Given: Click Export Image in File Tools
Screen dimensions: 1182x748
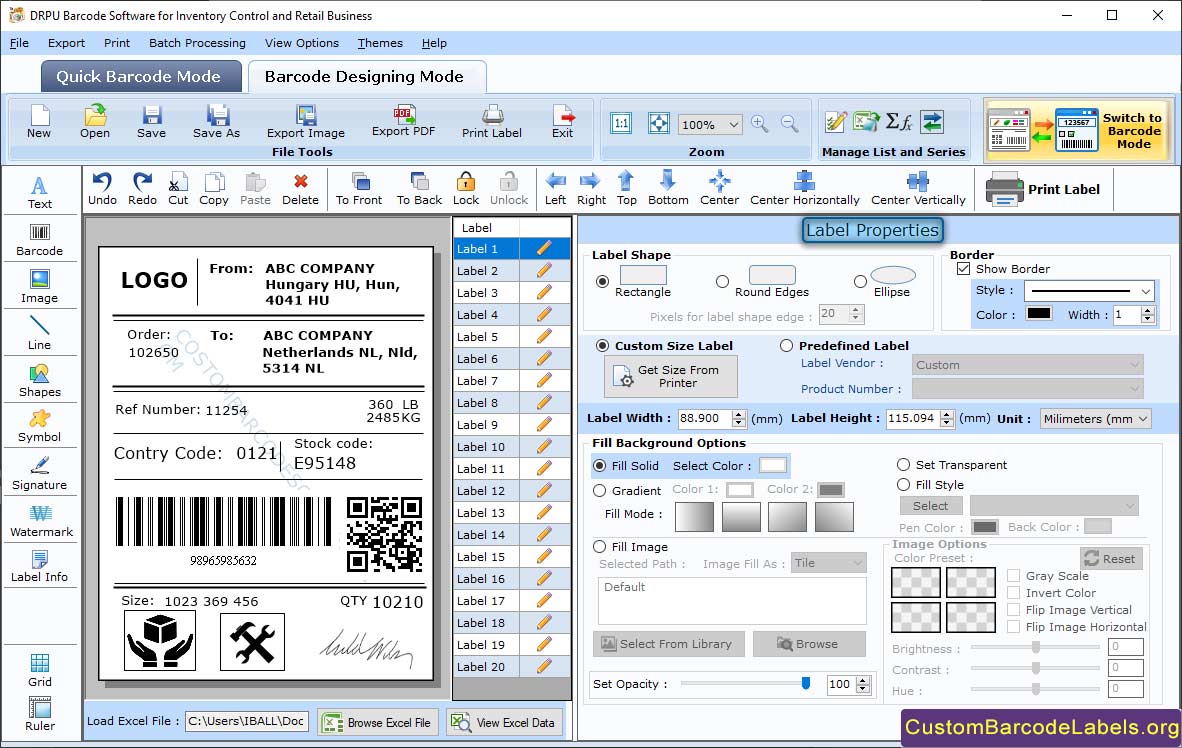Looking at the screenshot, I should click(305, 121).
